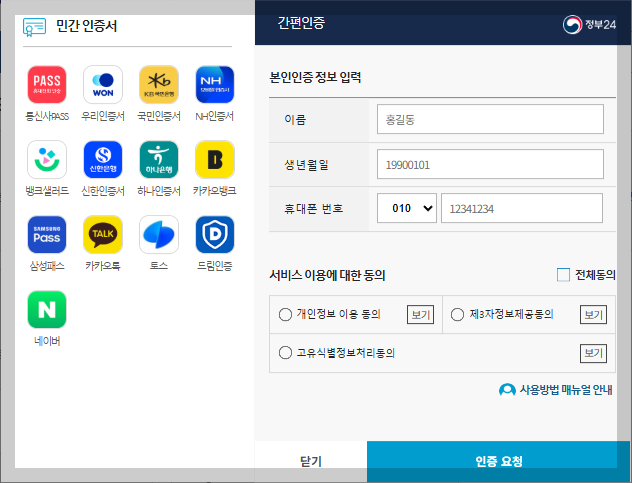Choose the 카카오톡 TALK icon
The height and width of the screenshot is (483, 632).
click(103, 235)
